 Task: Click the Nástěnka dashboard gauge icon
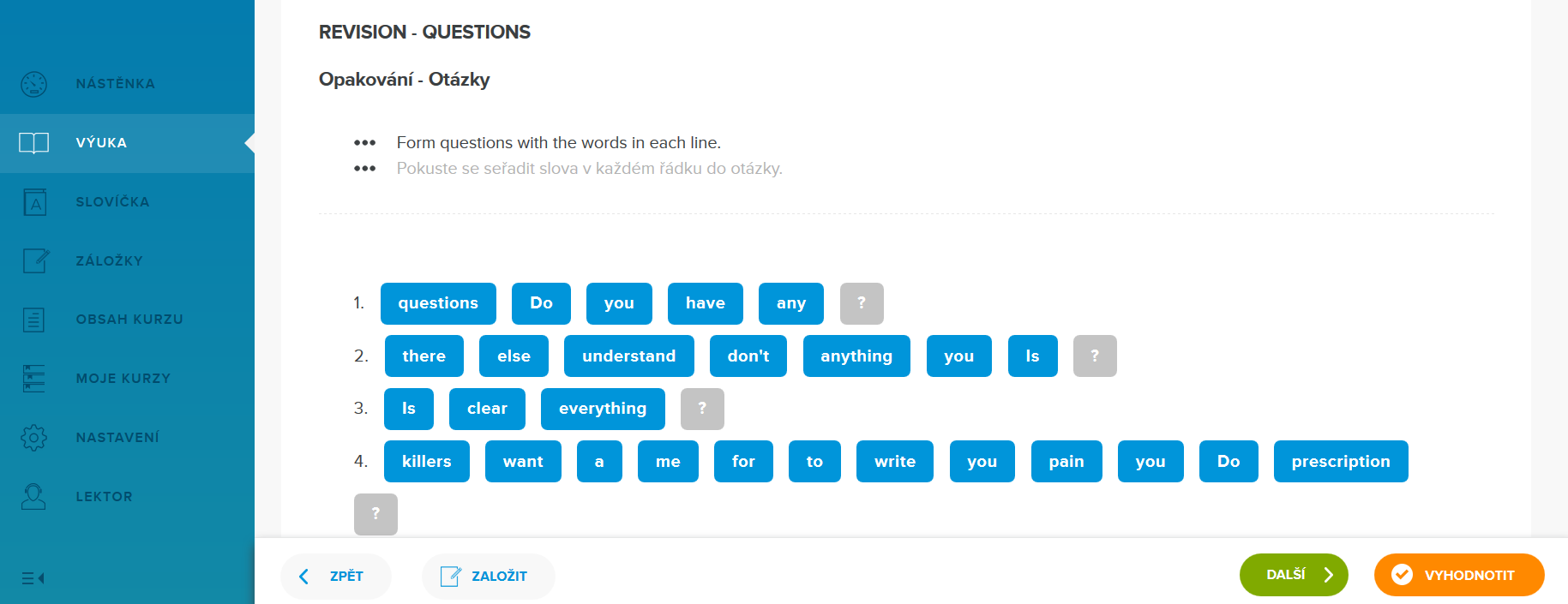pos(34,84)
